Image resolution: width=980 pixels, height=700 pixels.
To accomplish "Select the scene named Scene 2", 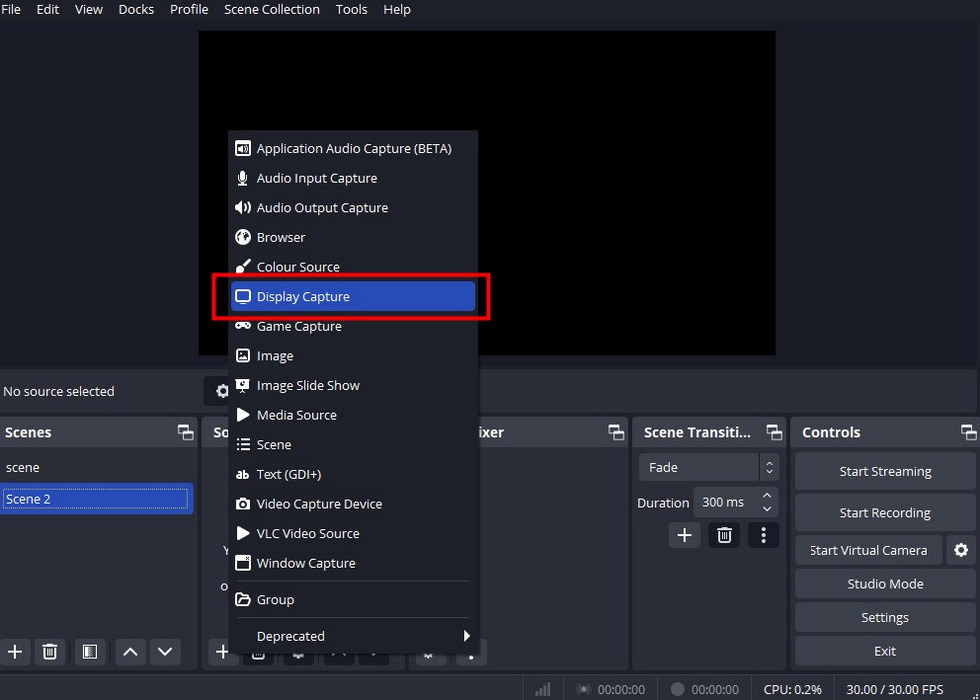I will click(x=96, y=498).
